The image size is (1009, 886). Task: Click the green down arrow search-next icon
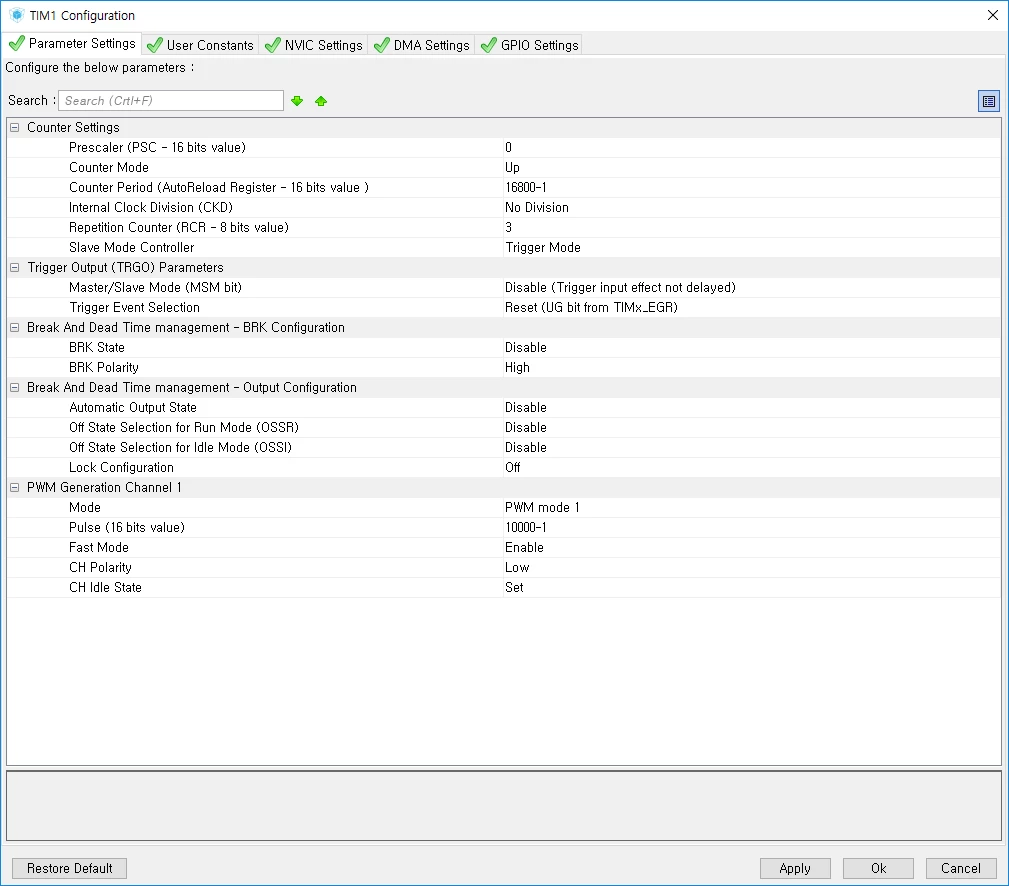coord(297,101)
